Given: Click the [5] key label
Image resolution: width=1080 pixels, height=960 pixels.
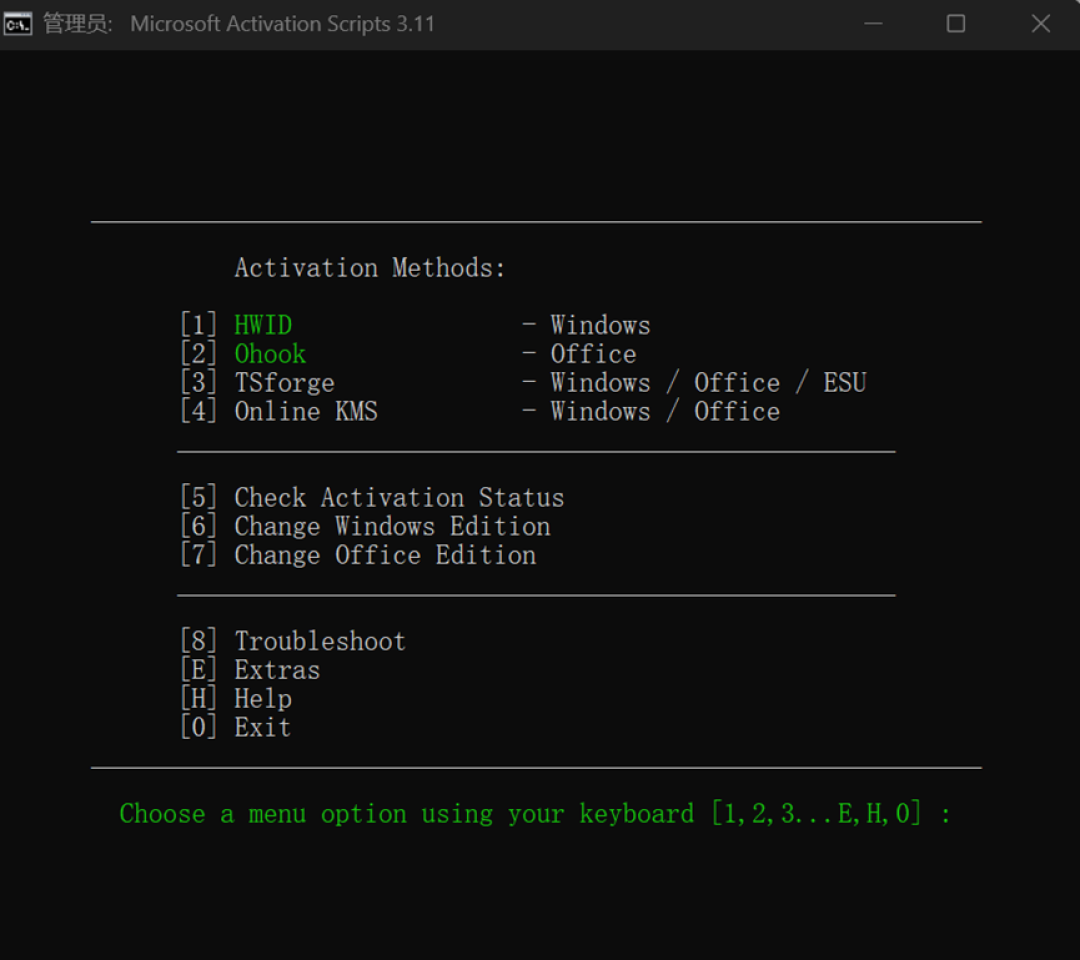Looking at the screenshot, I should pos(198,498).
